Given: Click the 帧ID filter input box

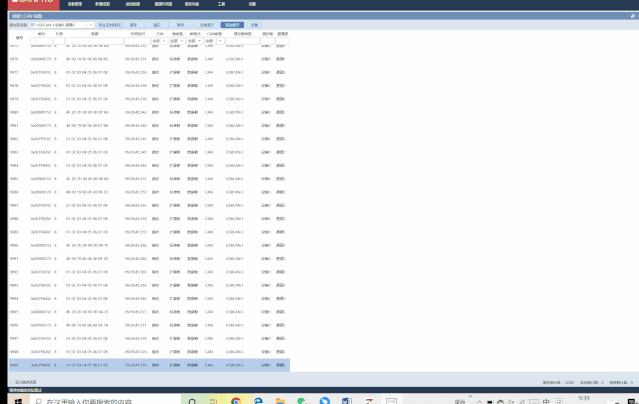Looking at the screenshot, I should (42, 41).
